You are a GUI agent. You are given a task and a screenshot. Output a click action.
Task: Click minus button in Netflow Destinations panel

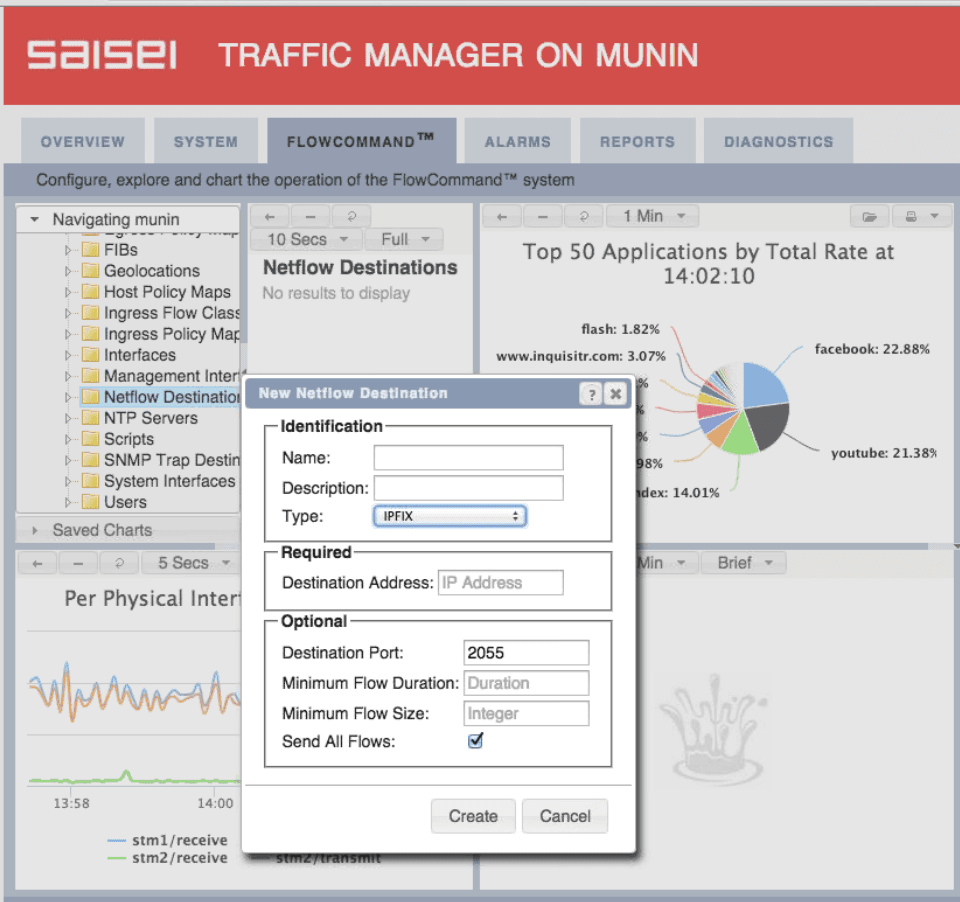(x=310, y=217)
